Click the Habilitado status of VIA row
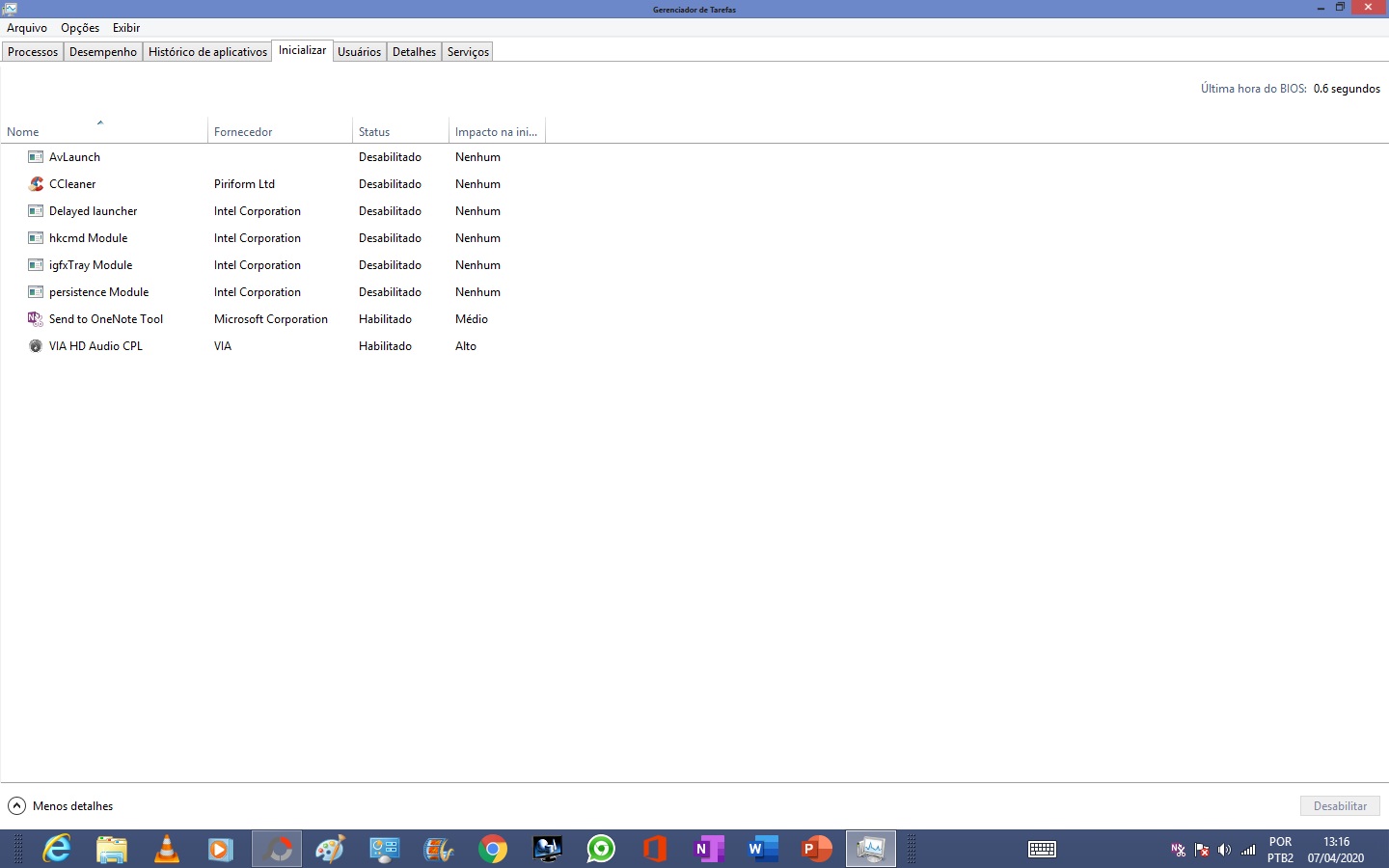 pos(385,346)
